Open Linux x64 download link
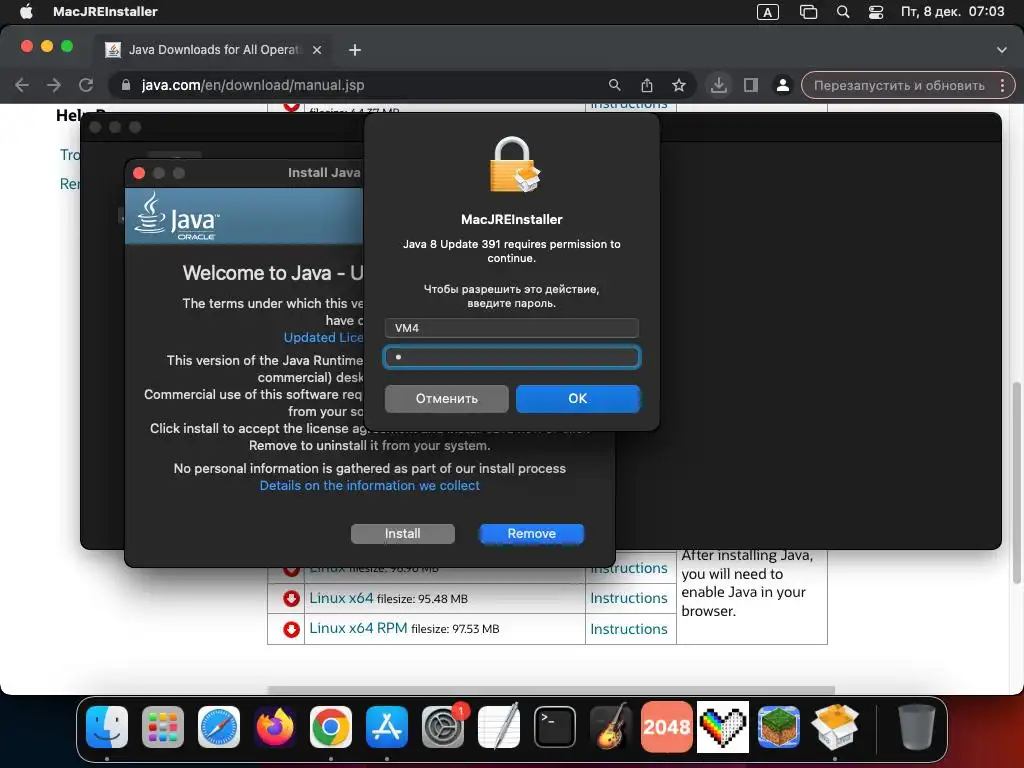 point(341,598)
